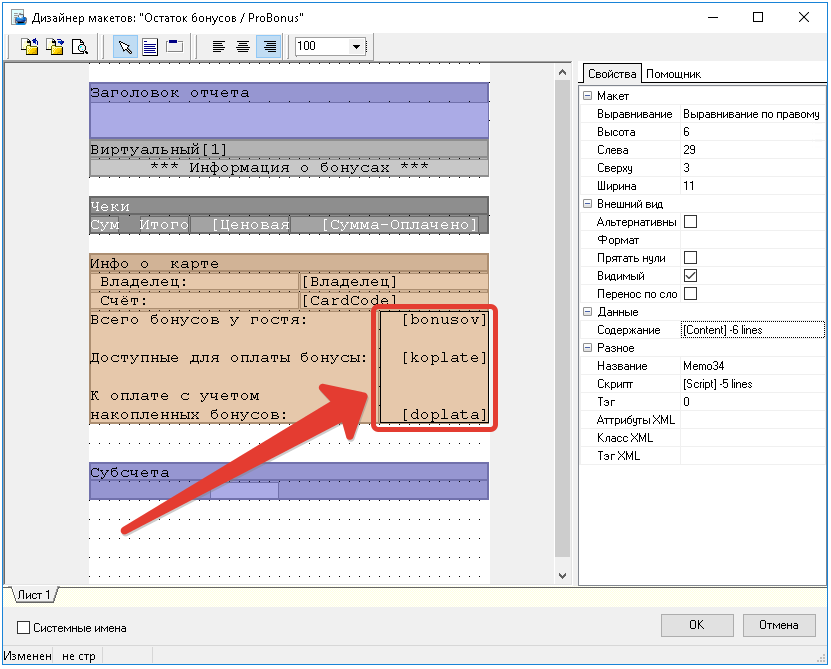
Task: Select the Итого memo in Чеки band
Action: (x=164, y=225)
